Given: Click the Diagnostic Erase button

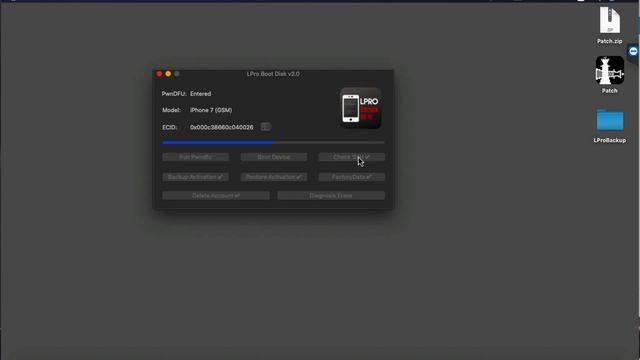Looking at the screenshot, I should click(x=331, y=196).
